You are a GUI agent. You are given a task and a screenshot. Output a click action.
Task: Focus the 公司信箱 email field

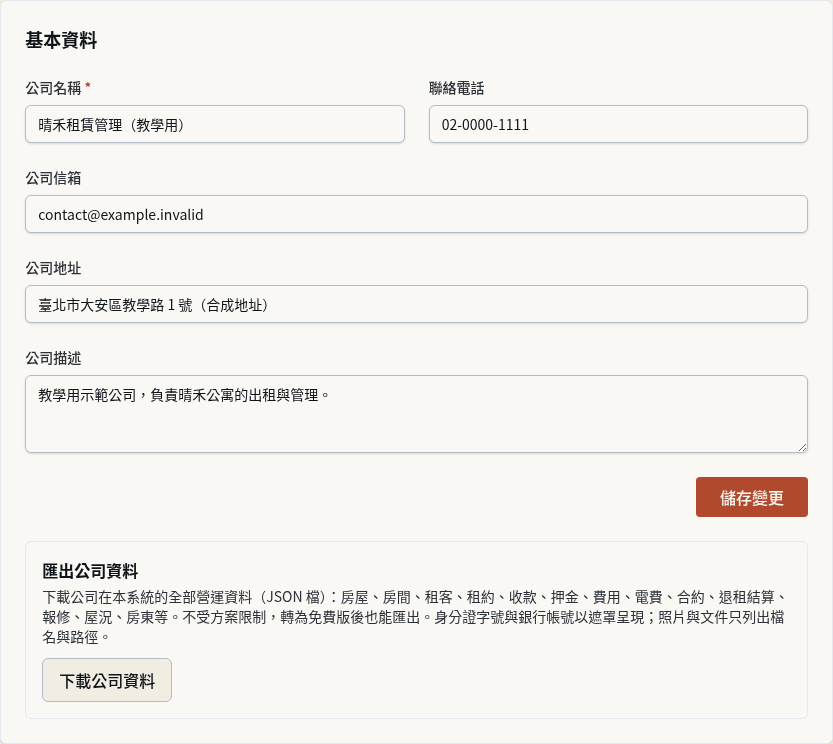pos(416,214)
